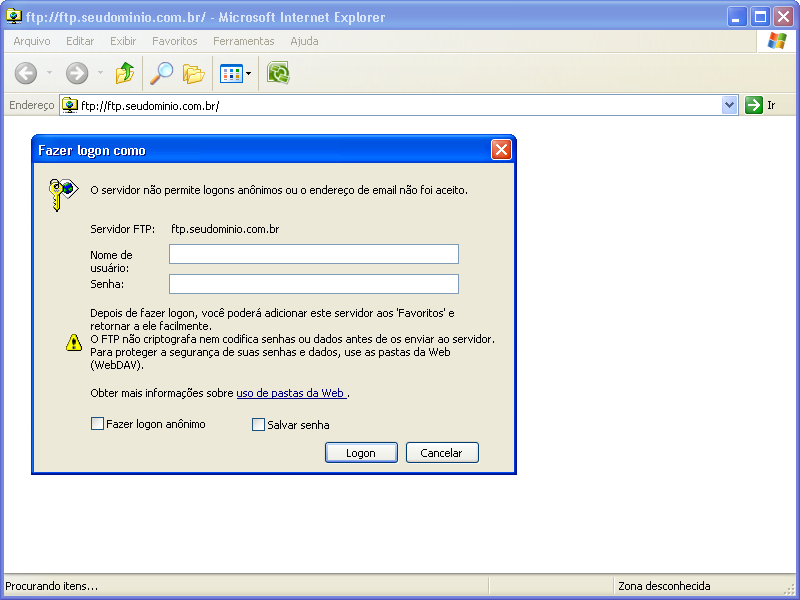This screenshot has width=800, height=600.
Task: Open the Editar menu
Action: (80, 41)
